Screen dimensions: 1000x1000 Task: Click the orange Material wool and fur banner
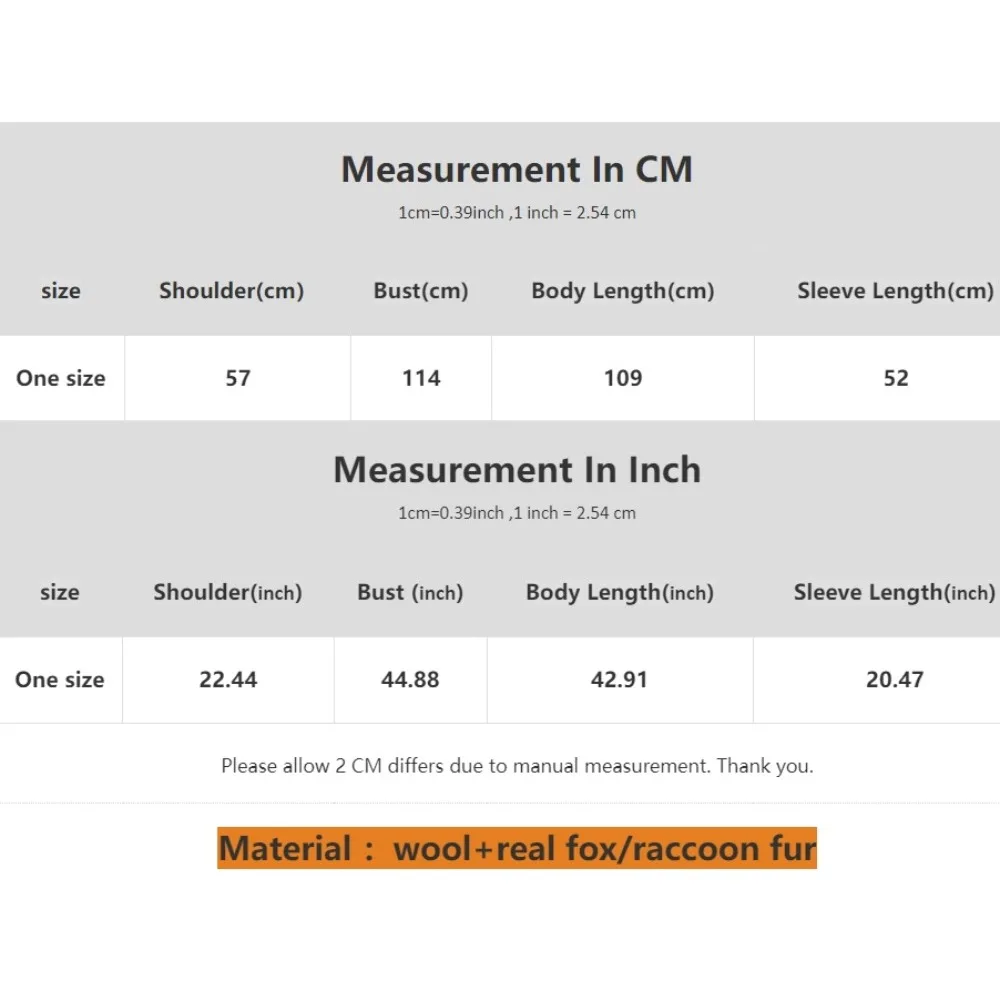pyautogui.click(x=517, y=848)
